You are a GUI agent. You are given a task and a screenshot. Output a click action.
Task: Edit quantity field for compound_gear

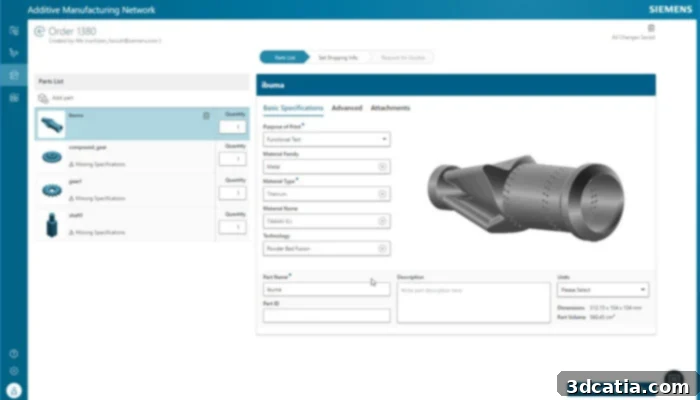pos(233,159)
